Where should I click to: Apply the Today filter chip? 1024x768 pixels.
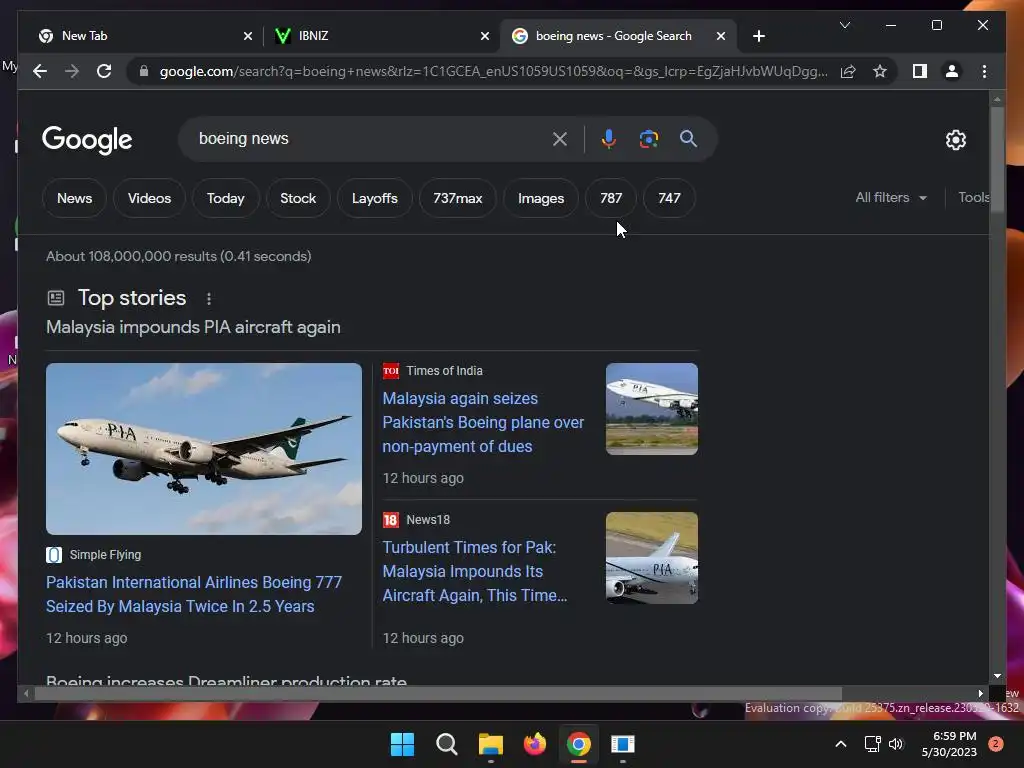click(225, 198)
